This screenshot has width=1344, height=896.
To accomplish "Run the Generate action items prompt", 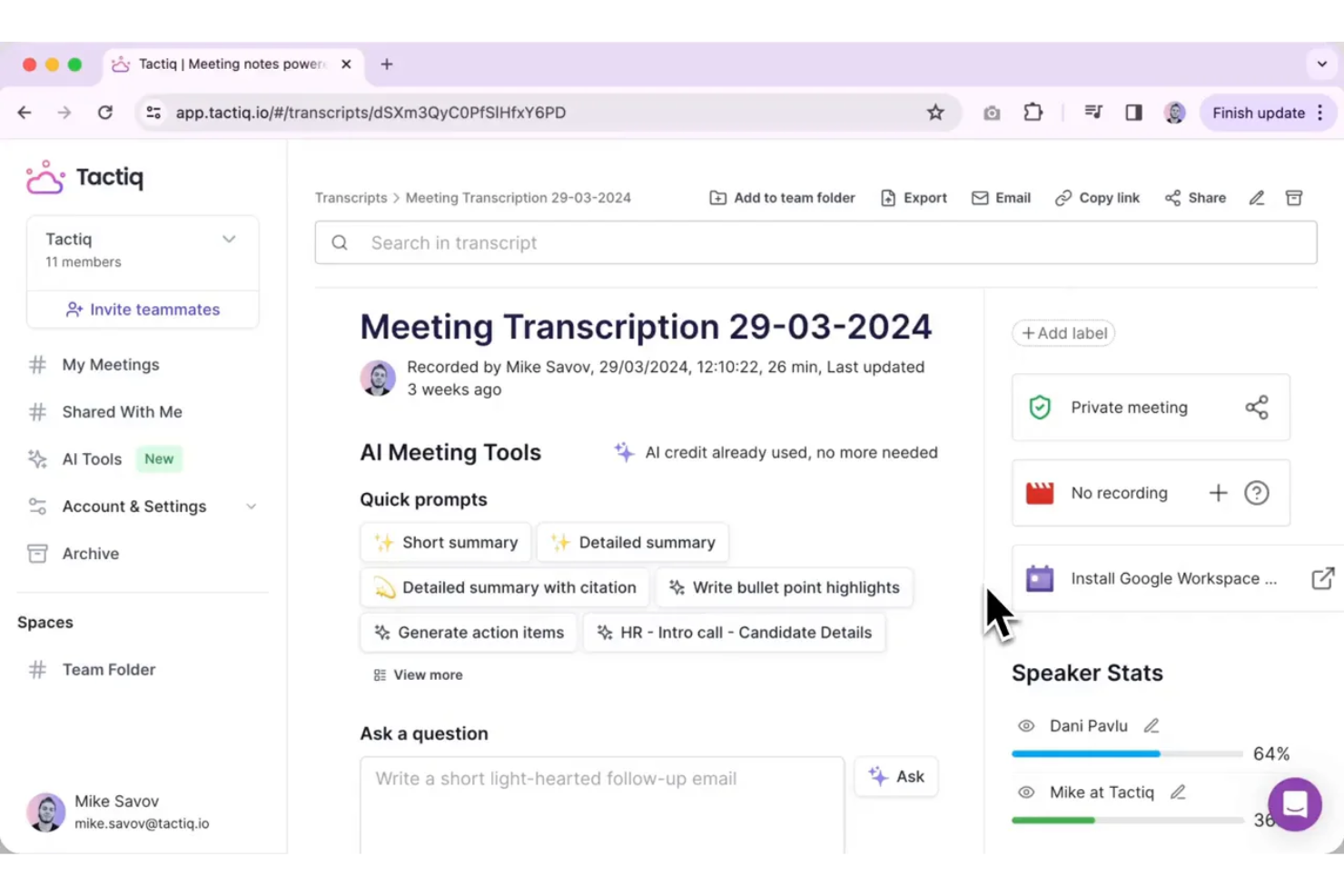I will pos(468,632).
